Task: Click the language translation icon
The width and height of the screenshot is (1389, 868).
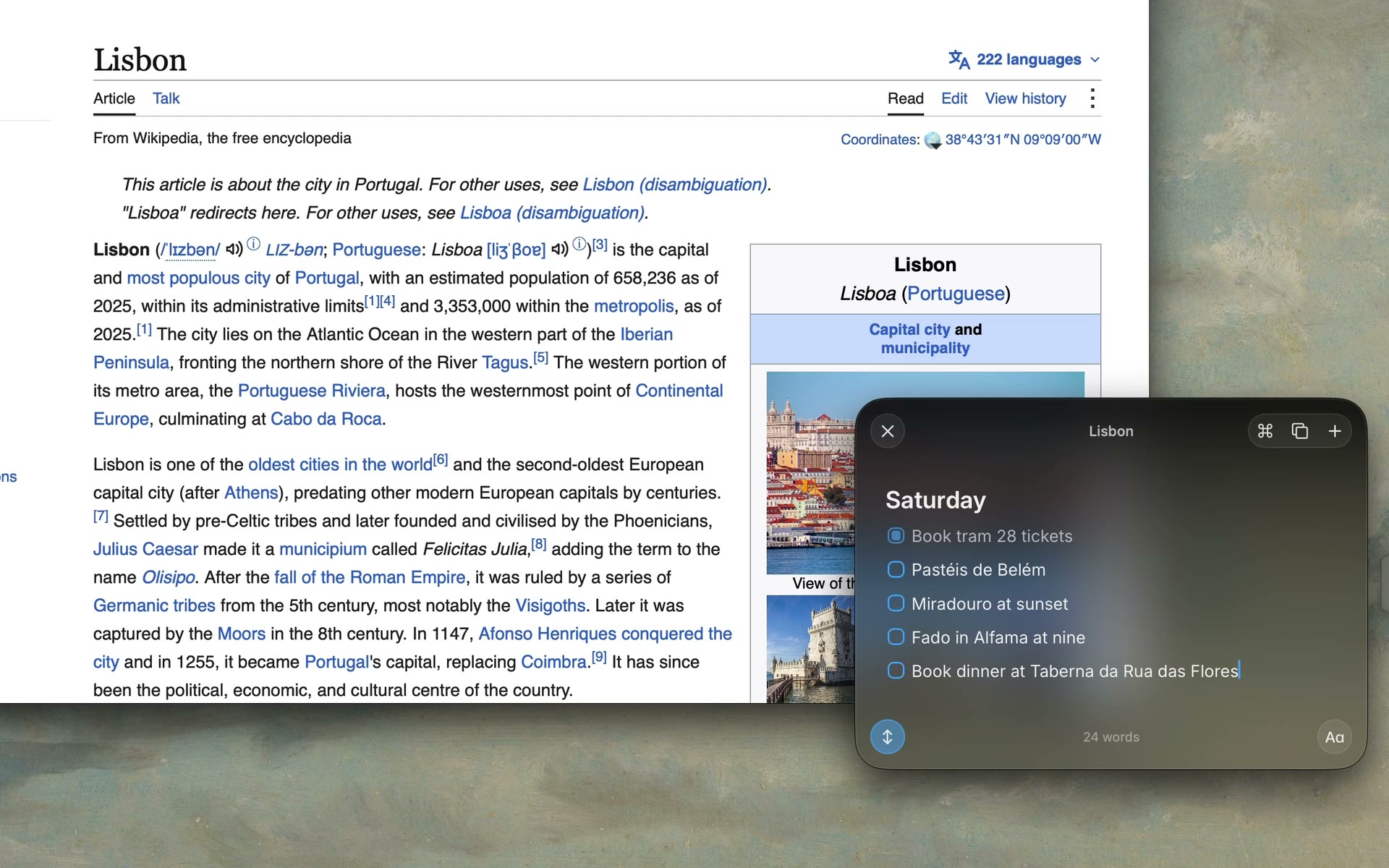Action: 959,59
